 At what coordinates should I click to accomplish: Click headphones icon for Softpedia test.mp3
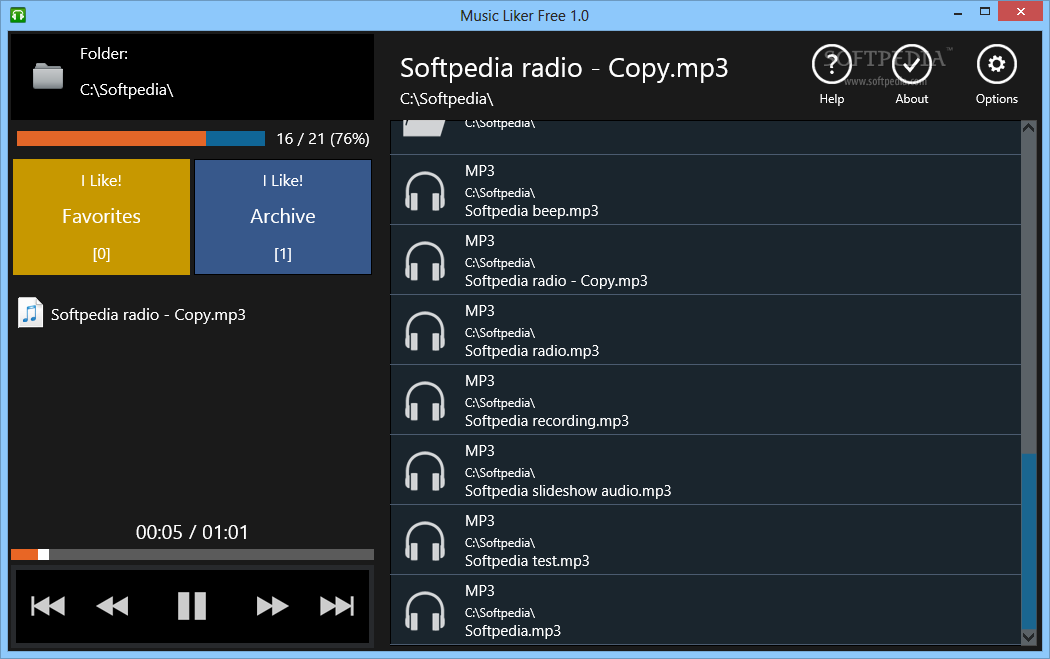(x=425, y=540)
